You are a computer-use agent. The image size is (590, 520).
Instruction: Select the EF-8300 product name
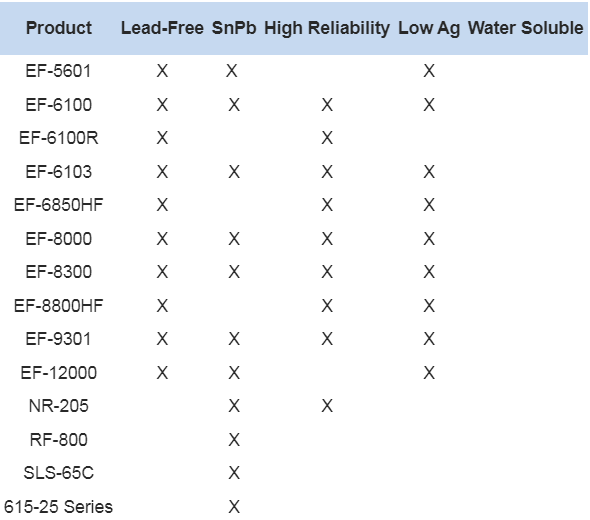click(59, 272)
